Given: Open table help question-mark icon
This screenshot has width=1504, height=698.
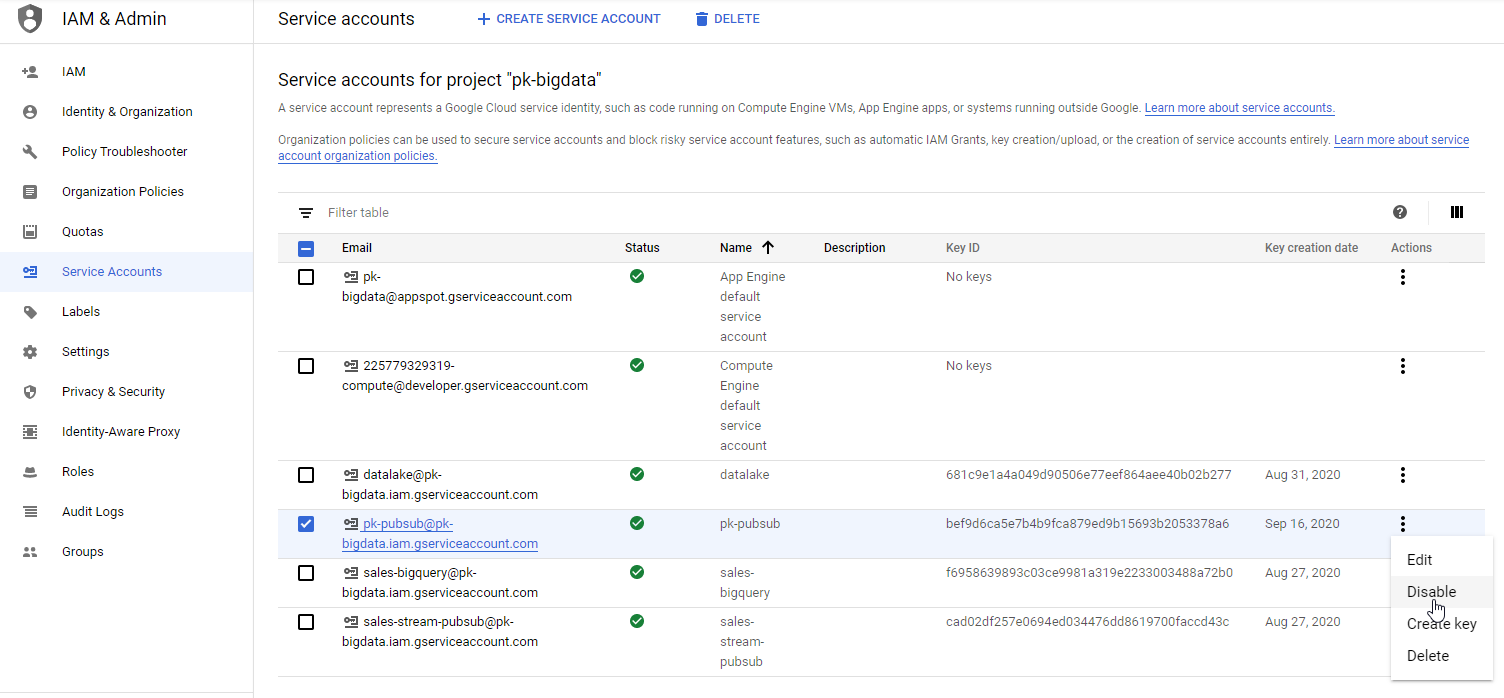Looking at the screenshot, I should coord(1400,212).
